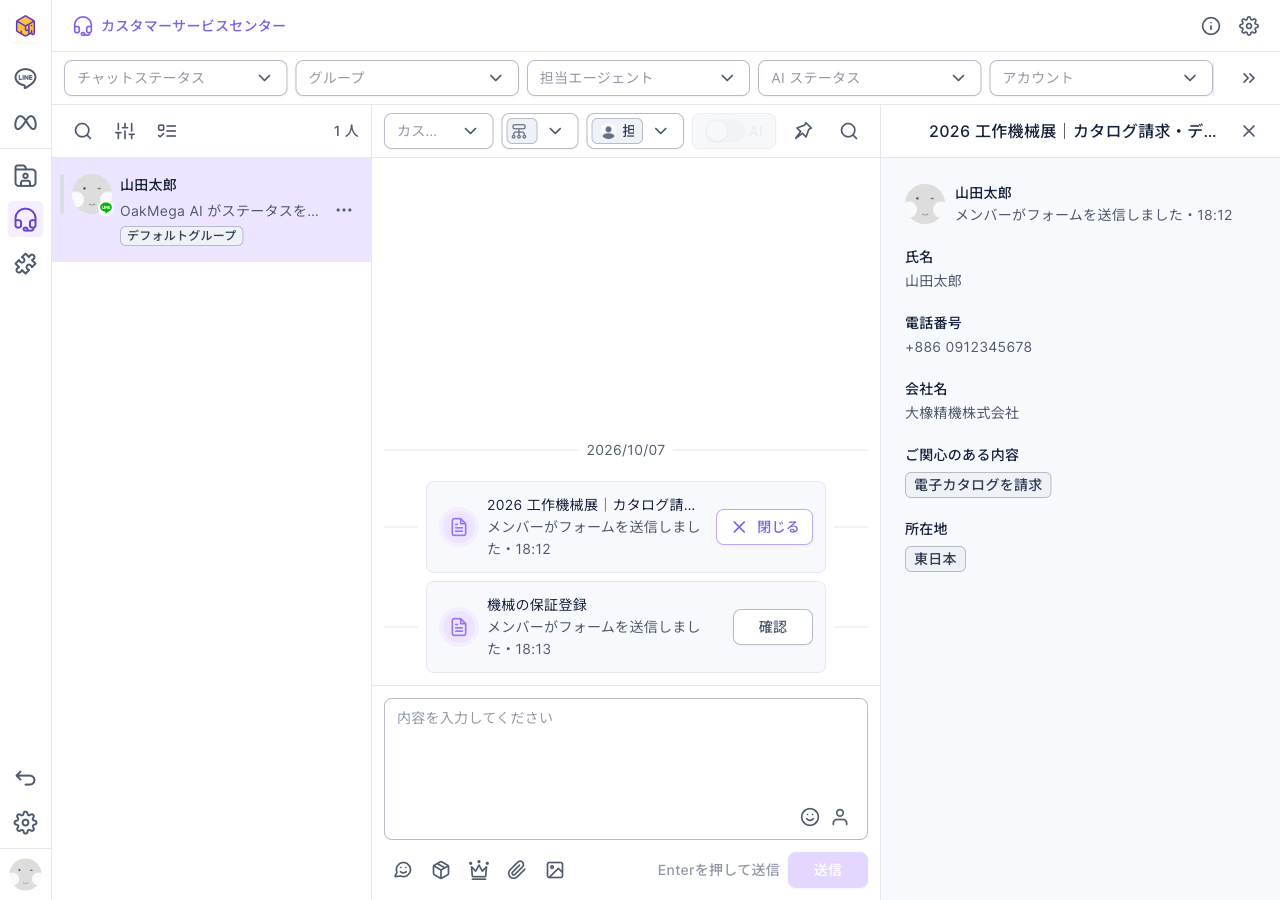The height and width of the screenshot is (900, 1280).
Task: Open the Meta channel sidebar icon
Action: [25, 122]
